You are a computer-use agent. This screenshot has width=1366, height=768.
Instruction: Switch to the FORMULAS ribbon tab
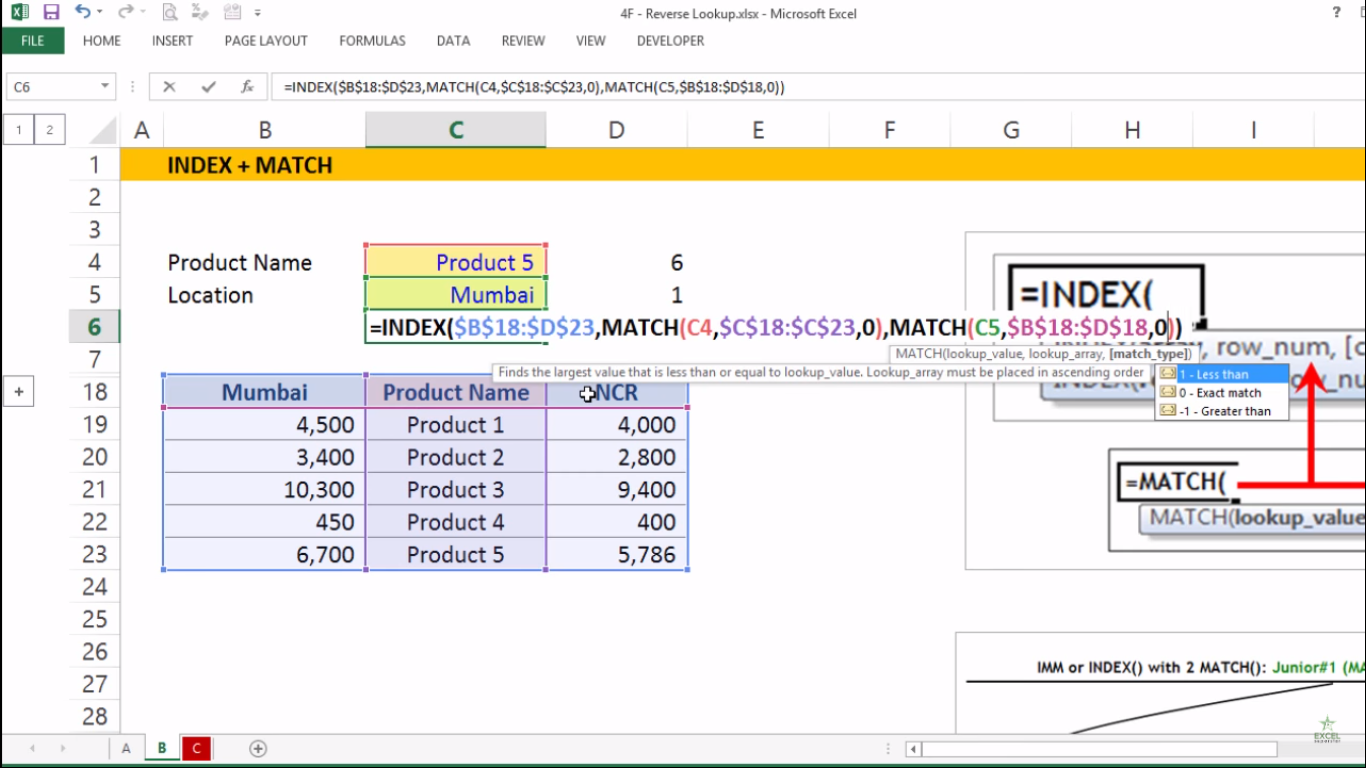[x=372, y=41]
